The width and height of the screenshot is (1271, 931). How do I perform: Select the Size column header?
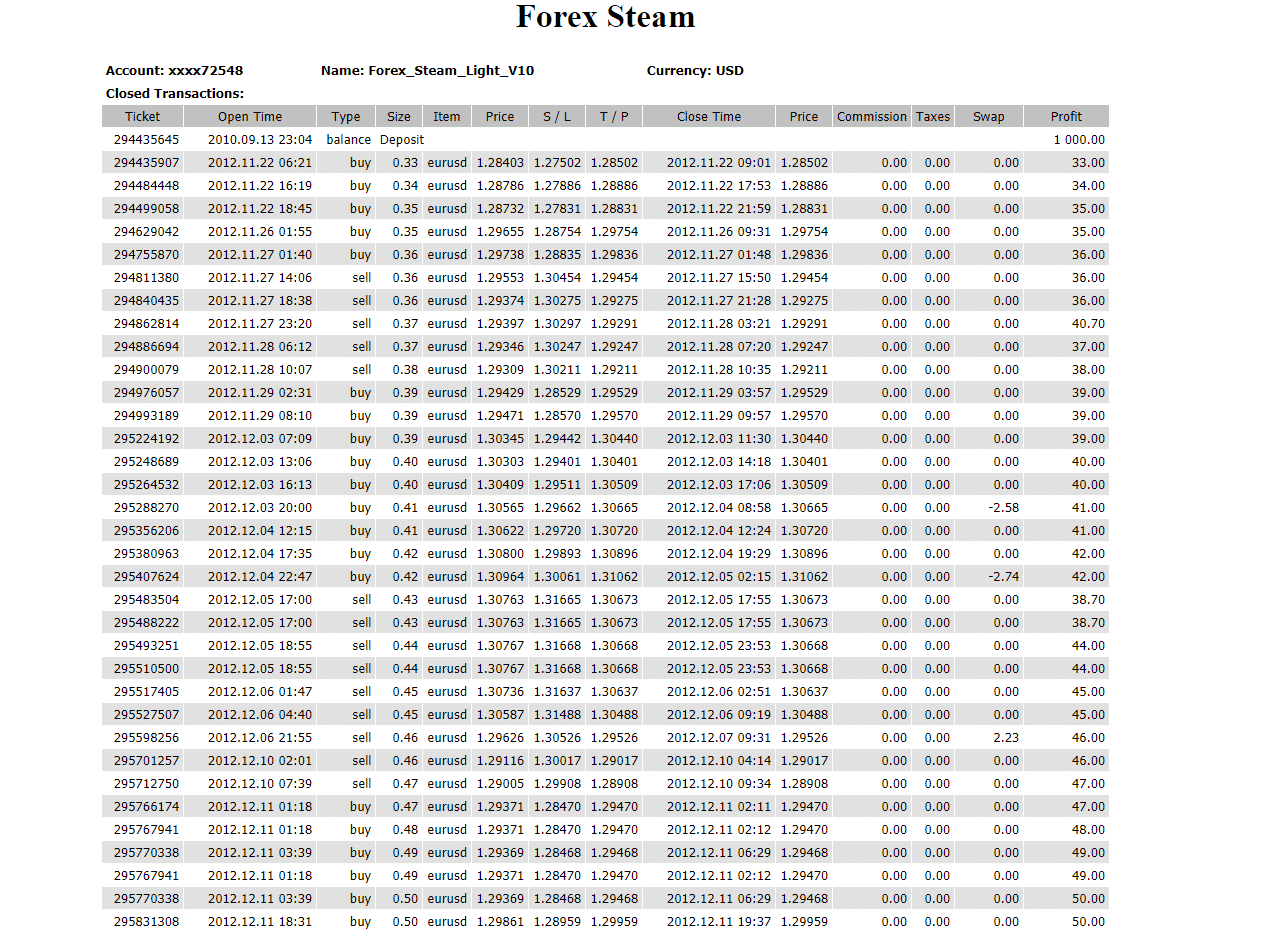click(399, 117)
